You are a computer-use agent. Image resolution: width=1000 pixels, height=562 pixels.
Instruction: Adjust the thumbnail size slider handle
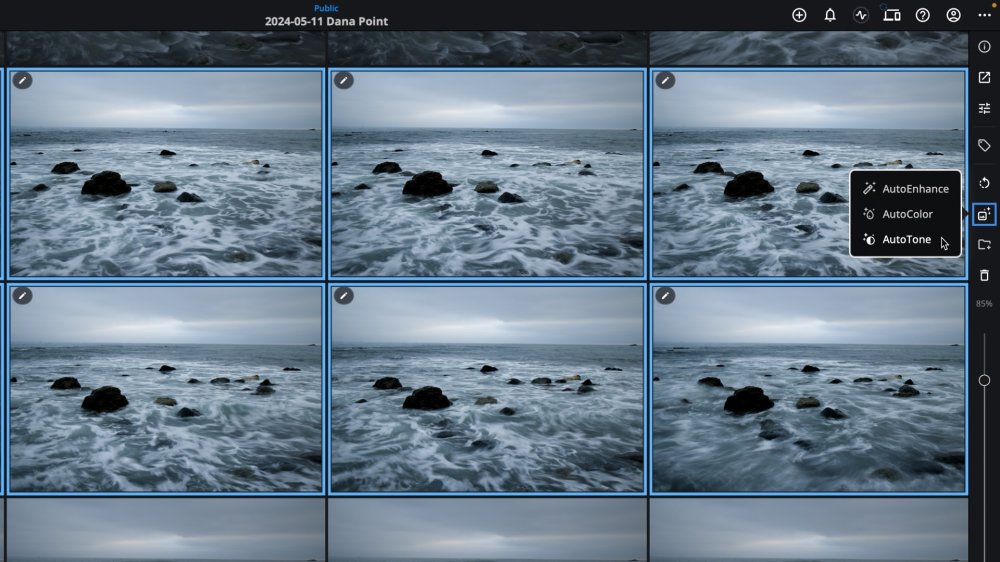tap(984, 380)
